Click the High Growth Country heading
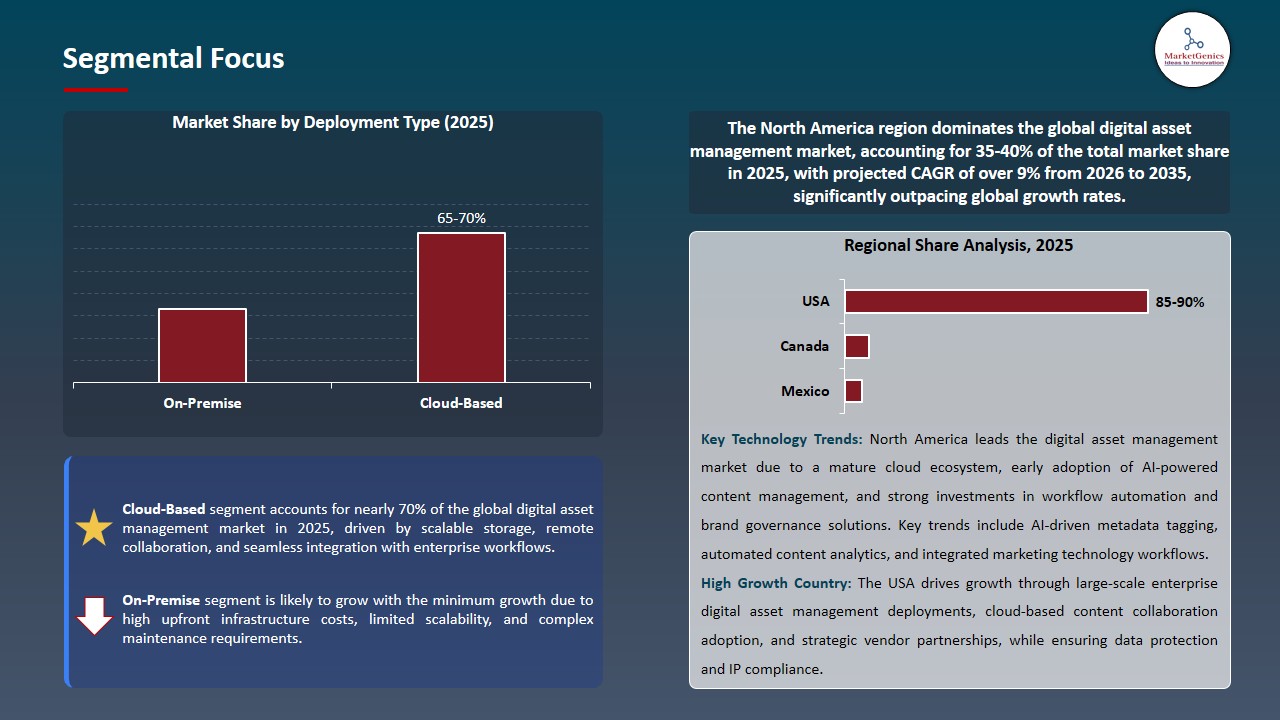 [x=776, y=583]
